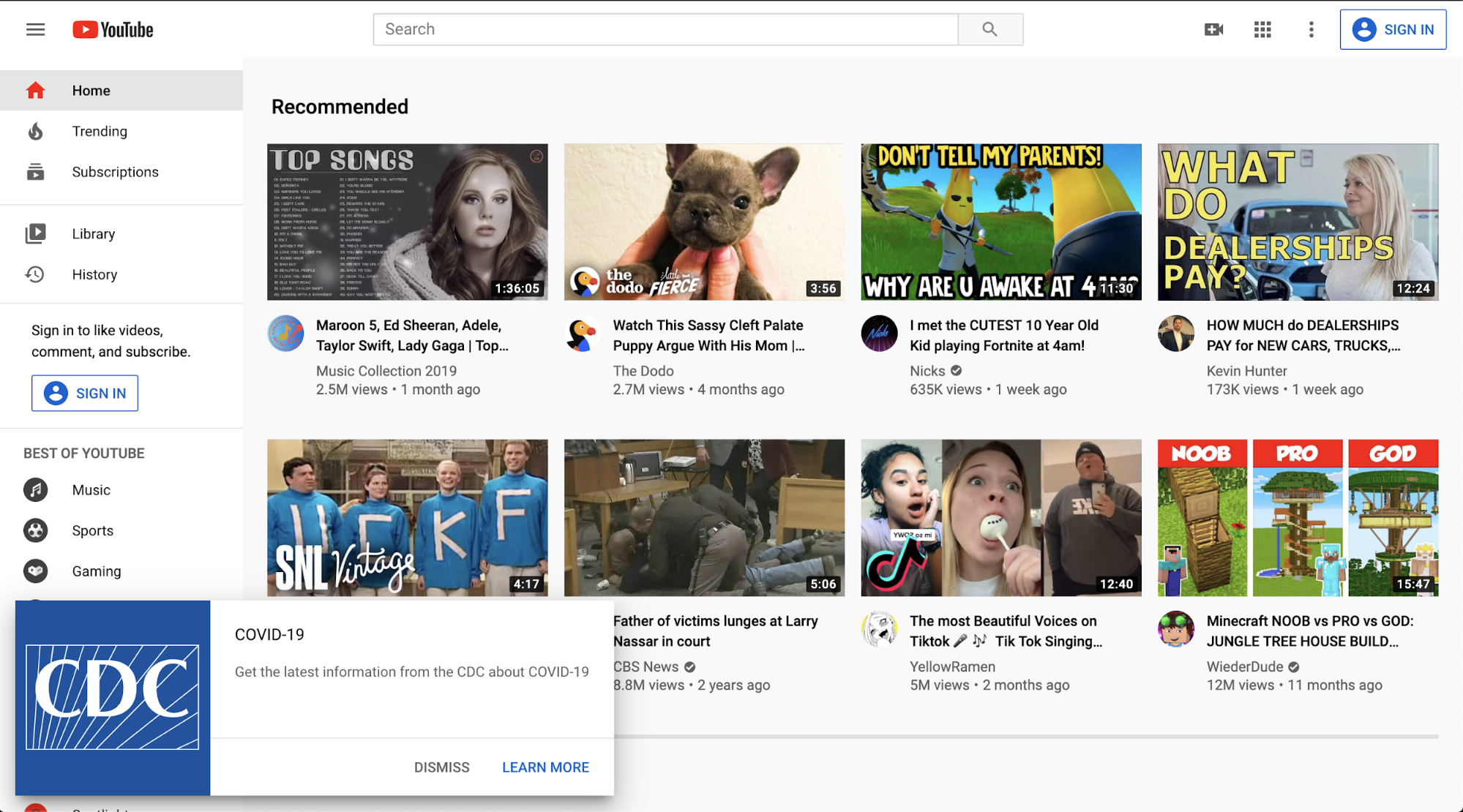Viewport: 1463px width, 812px height.
Task: Open The Dodo channel avatar
Action: [x=583, y=334]
